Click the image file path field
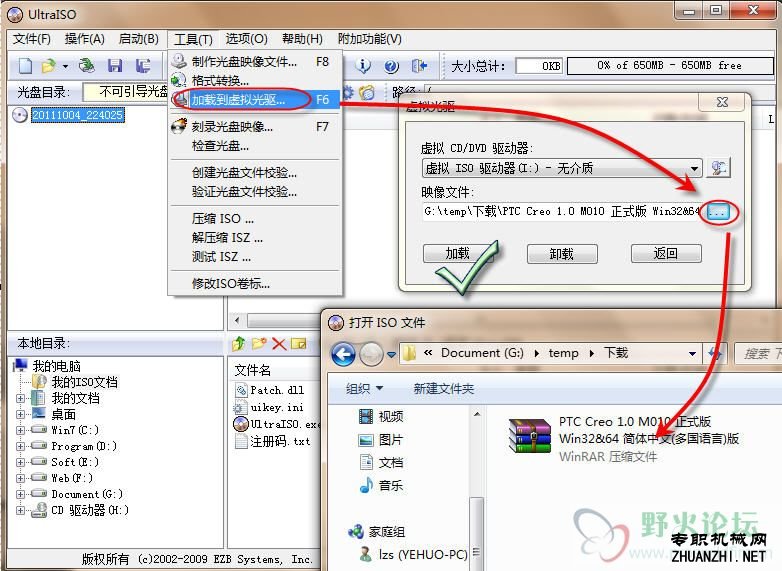This screenshot has height=571, width=782. coord(562,211)
